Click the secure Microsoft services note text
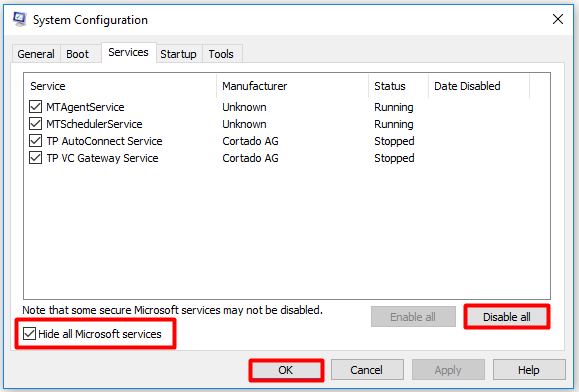The height and width of the screenshot is (392, 579). tap(172, 310)
